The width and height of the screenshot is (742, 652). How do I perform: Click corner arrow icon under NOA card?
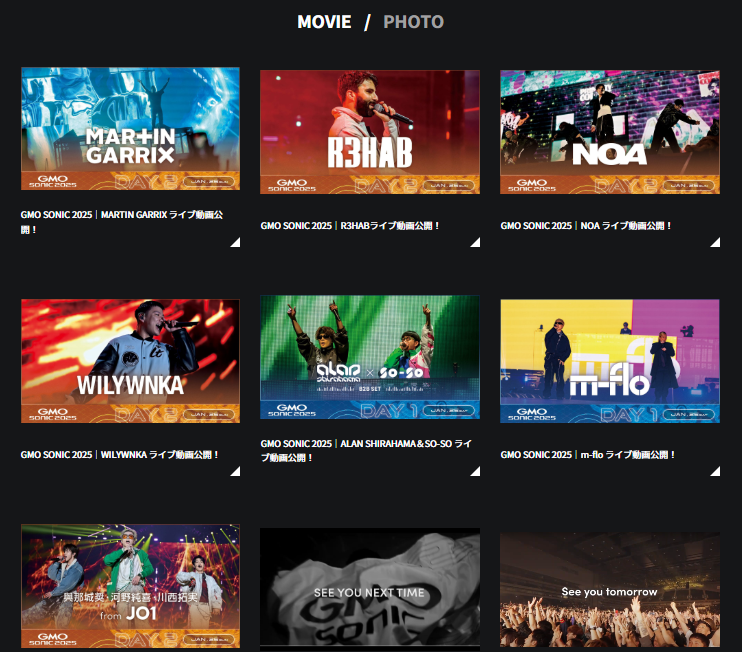coord(715,242)
